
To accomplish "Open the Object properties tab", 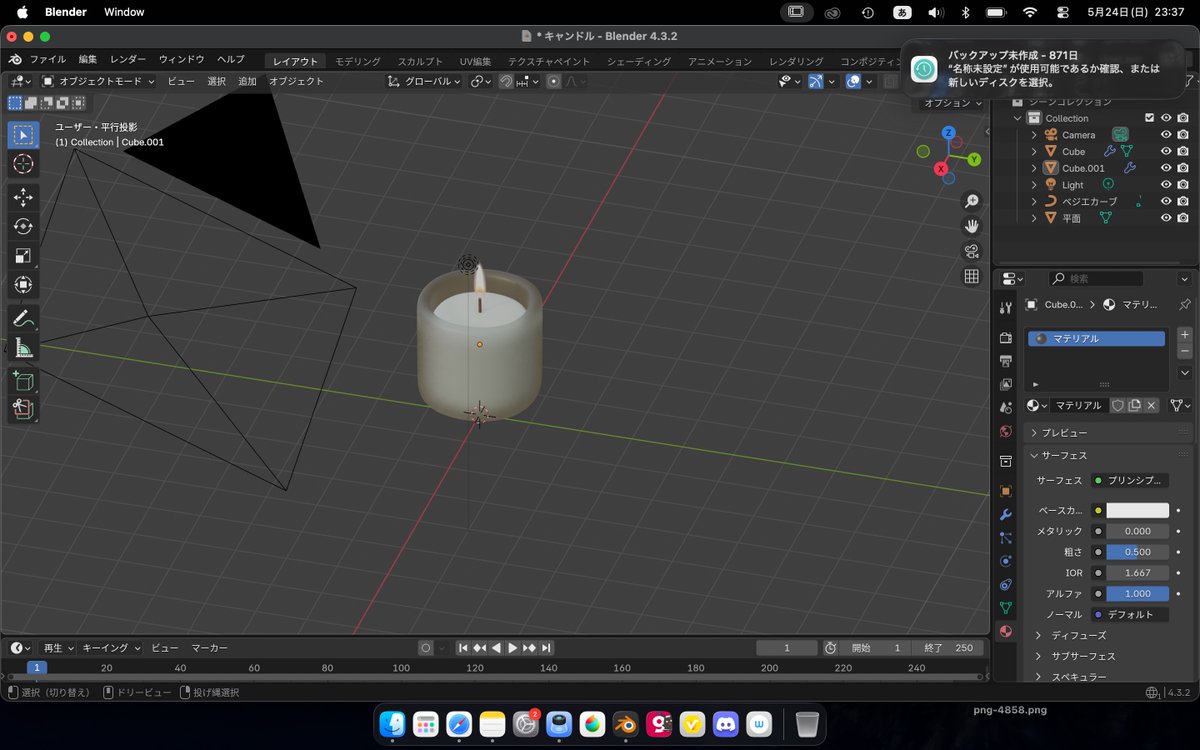I will (x=1006, y=491).
